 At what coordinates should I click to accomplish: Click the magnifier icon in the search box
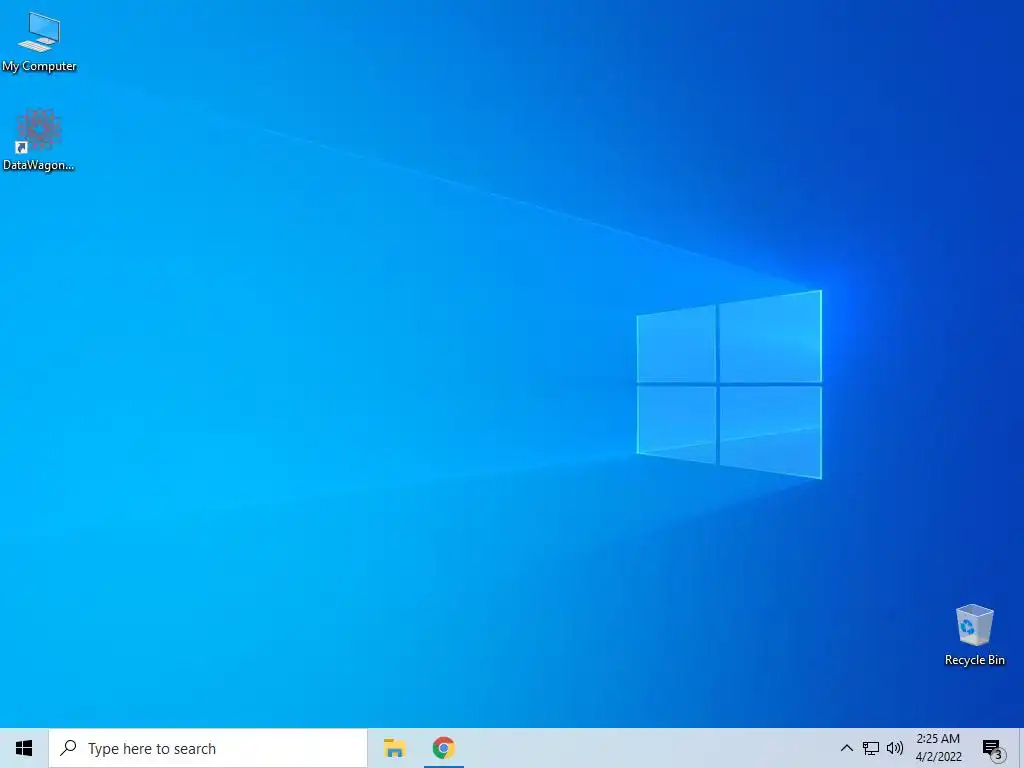[x=68, y=748]
